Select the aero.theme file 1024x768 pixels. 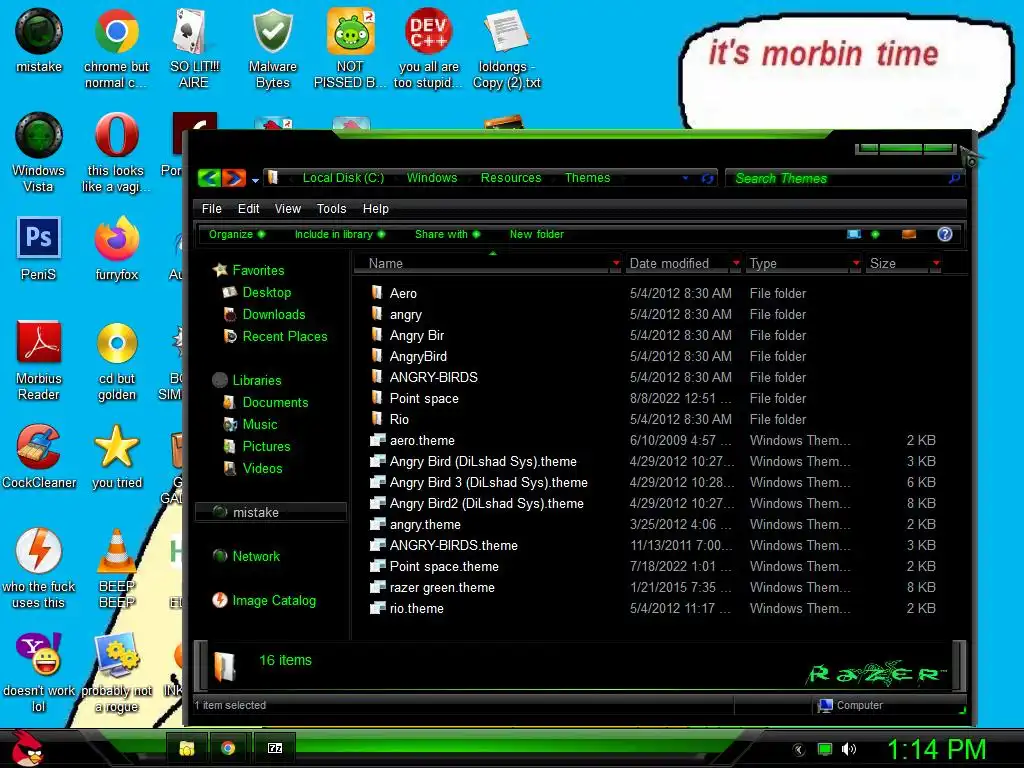click(x=412, y=440)
